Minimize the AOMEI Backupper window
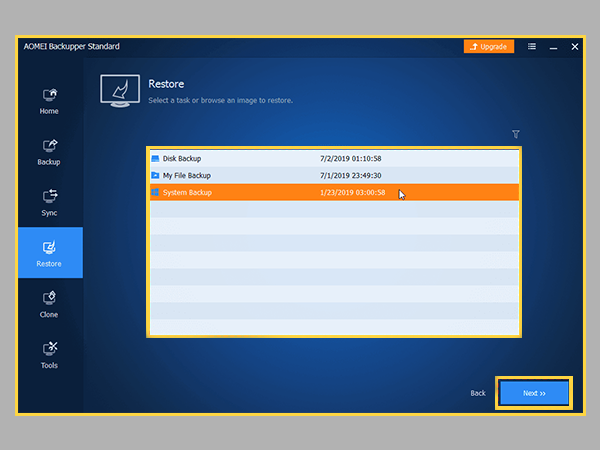This screenshot has width=600, height=450. 553,47
